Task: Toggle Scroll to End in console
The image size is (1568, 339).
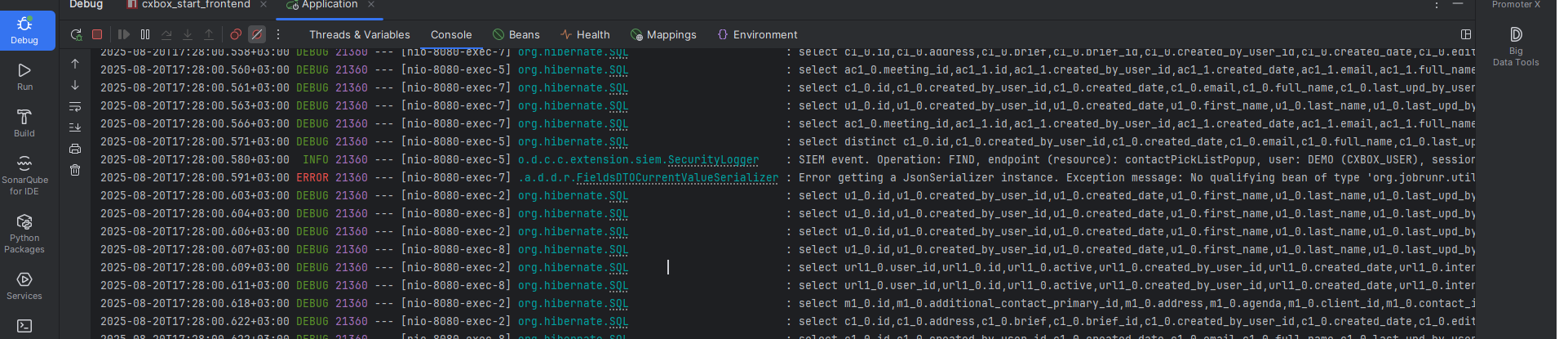Action: coord(75,127)
